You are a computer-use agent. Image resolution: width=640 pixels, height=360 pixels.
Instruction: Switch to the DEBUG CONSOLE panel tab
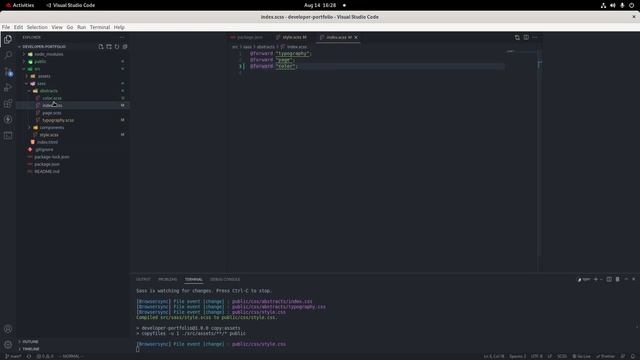(225, 280)
